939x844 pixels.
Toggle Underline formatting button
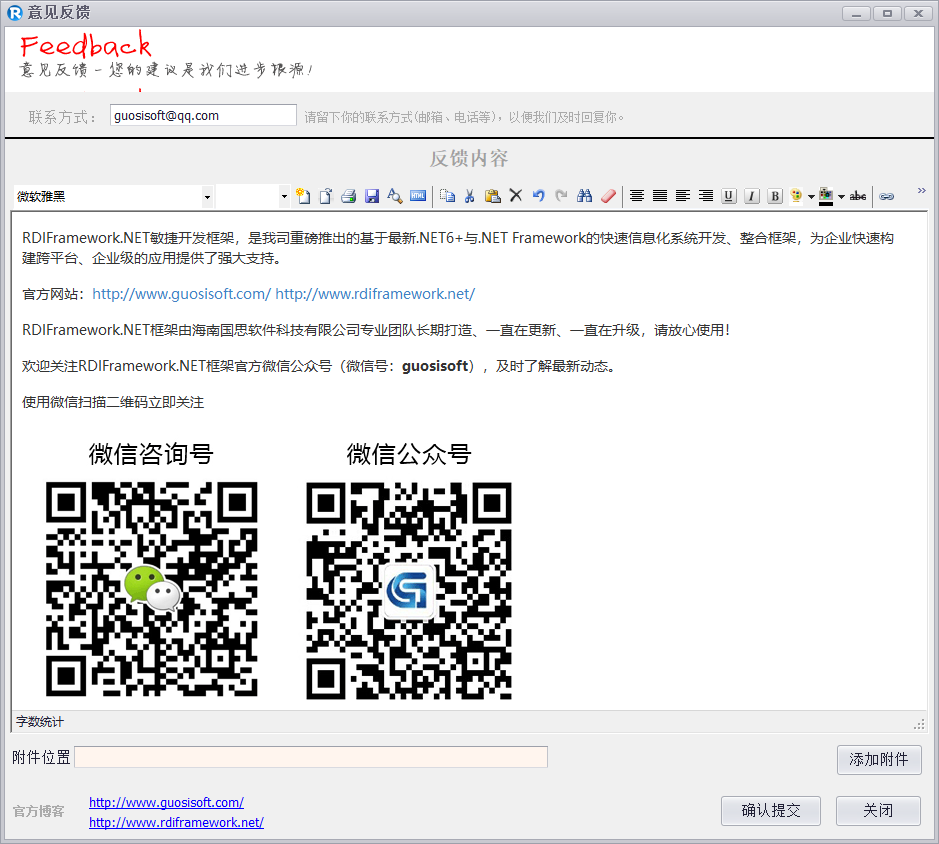click(x=729, y=197)
